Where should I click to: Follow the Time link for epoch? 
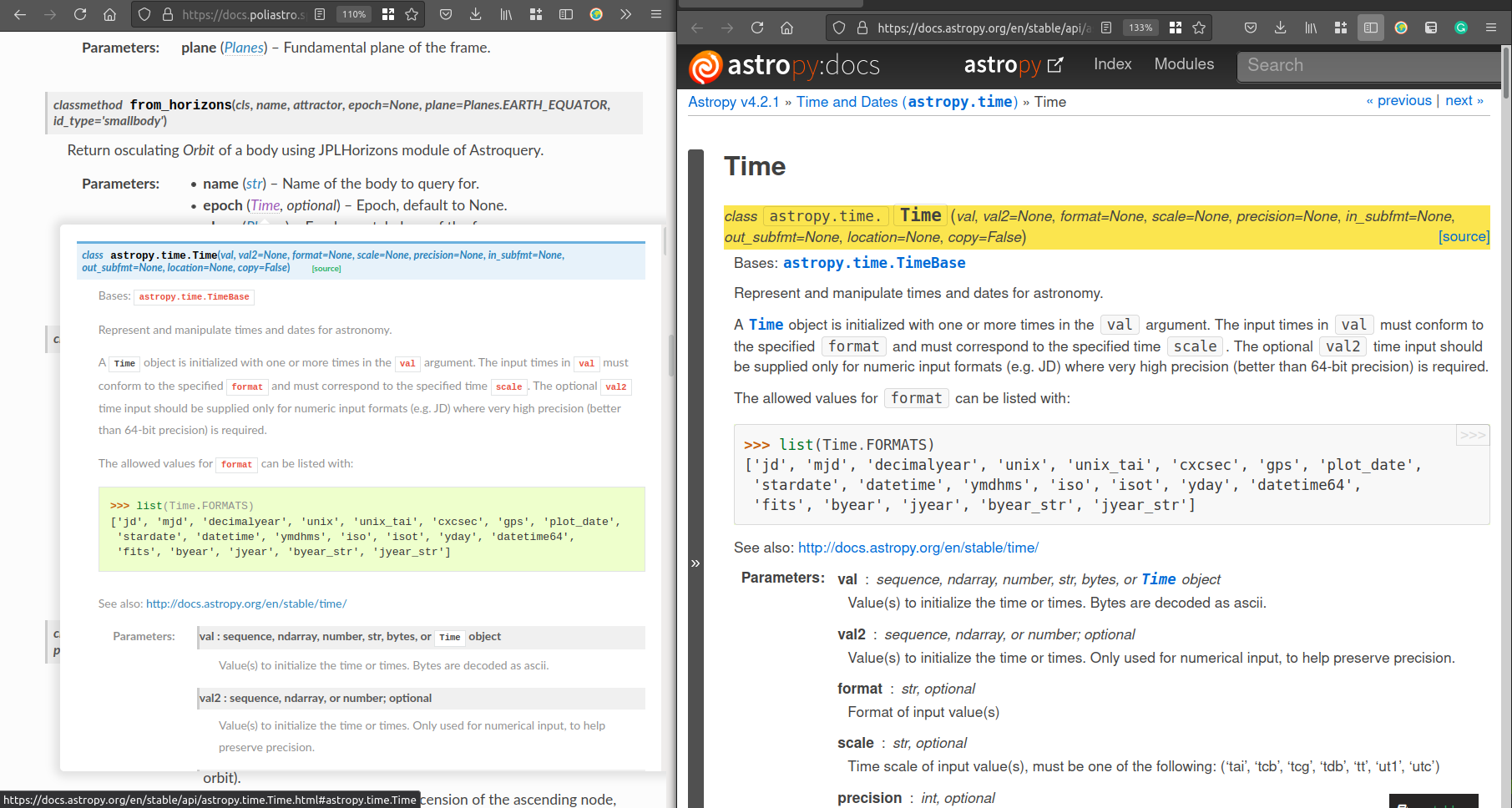point(265,205)
